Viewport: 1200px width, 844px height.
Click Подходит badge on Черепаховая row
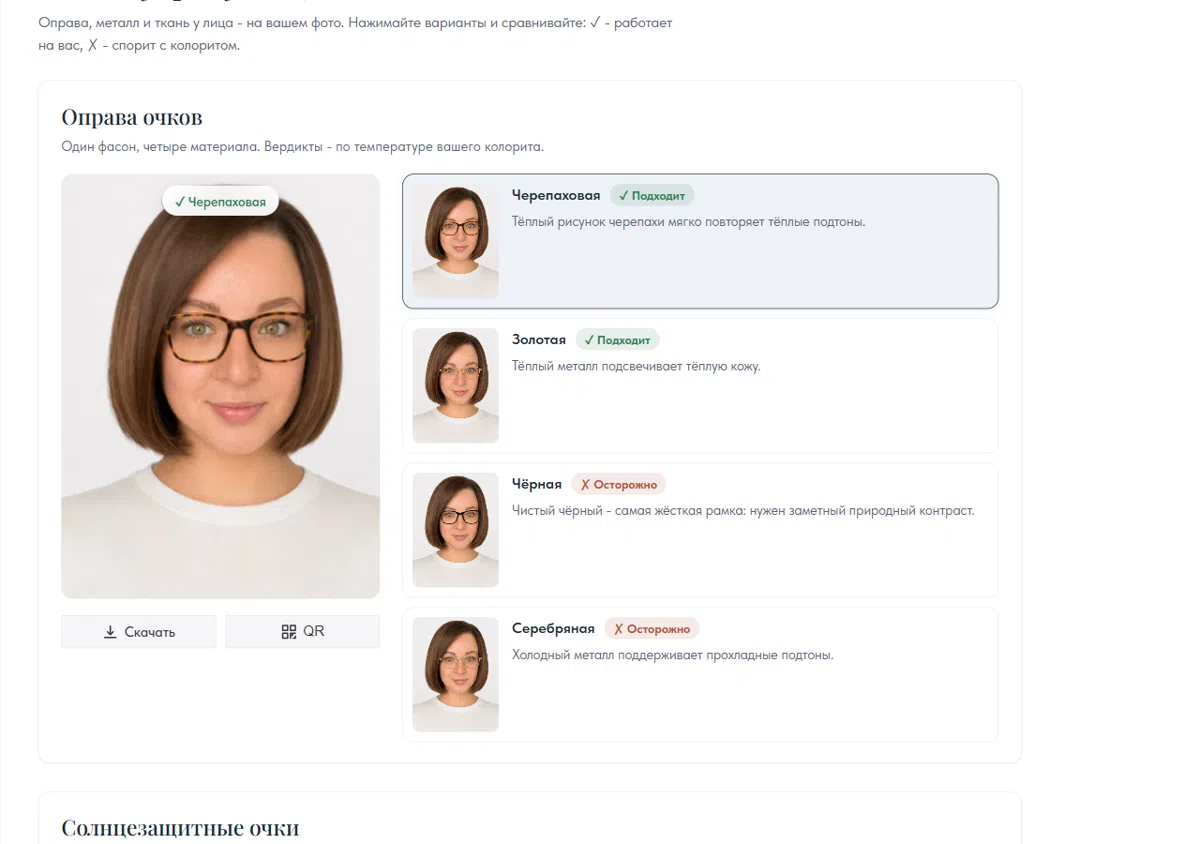(652, 196)
